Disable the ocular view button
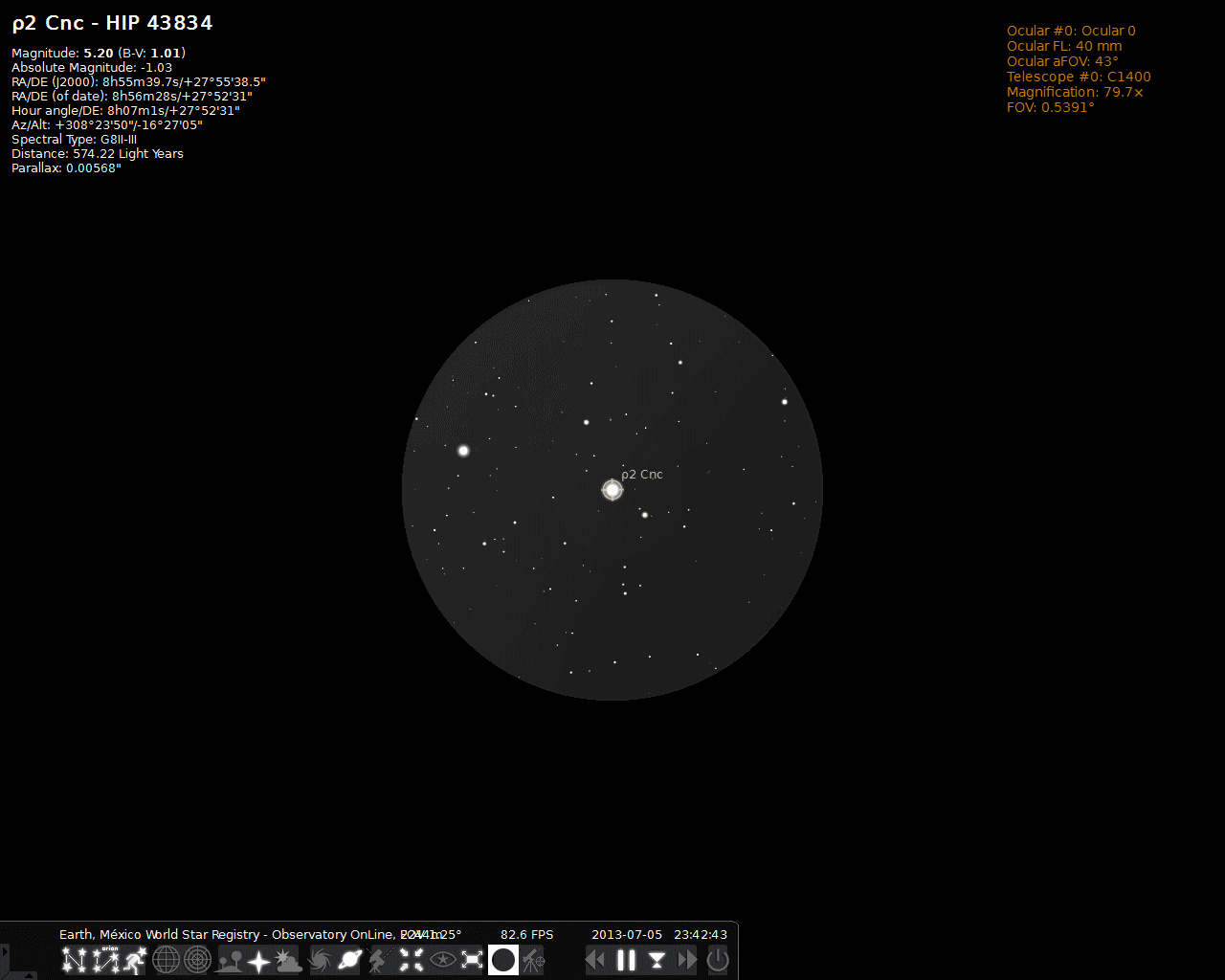Image resolution: width=1225 pixels, height=980 pixels. pyautogui.click(x=503, y=960)
